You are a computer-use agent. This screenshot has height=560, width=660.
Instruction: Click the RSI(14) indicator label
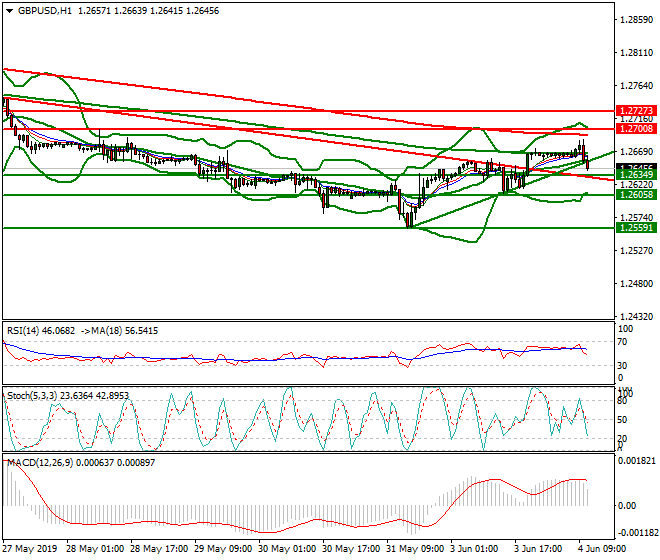(41, 331)
